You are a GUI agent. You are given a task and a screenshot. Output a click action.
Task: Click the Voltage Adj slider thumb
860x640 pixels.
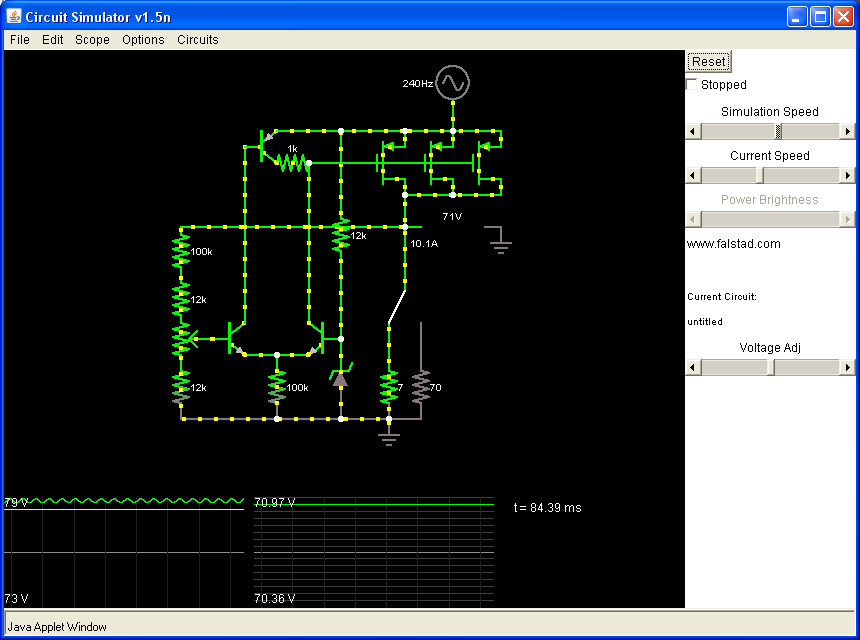771,367
